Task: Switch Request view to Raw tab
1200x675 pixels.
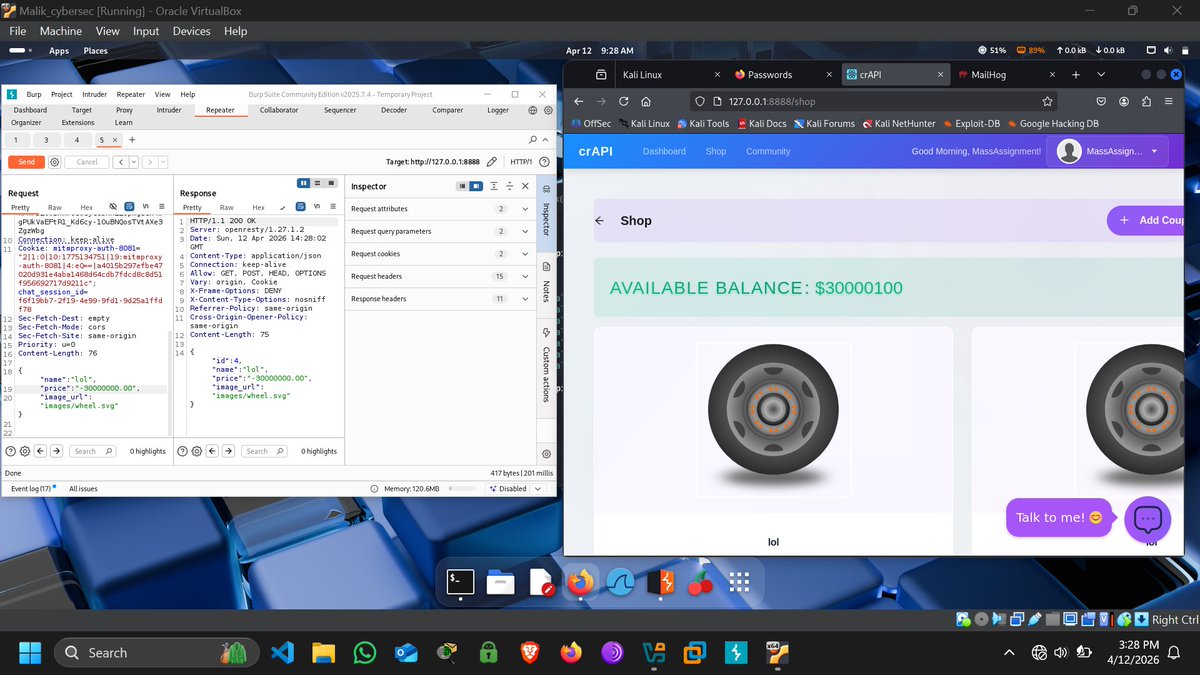Action: 55,207
